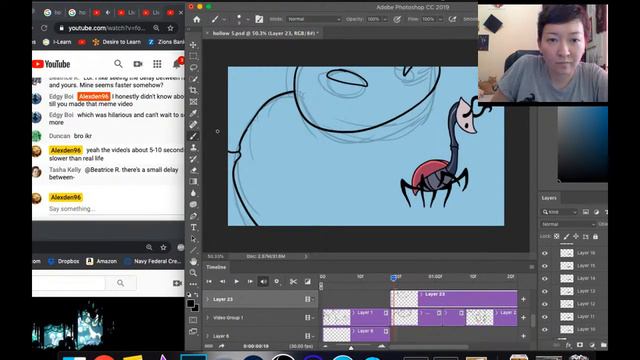Open layer blending mode Normal dropdown
Image resolution: width=640 pixels, height=360 pixels.
(568, 224)
